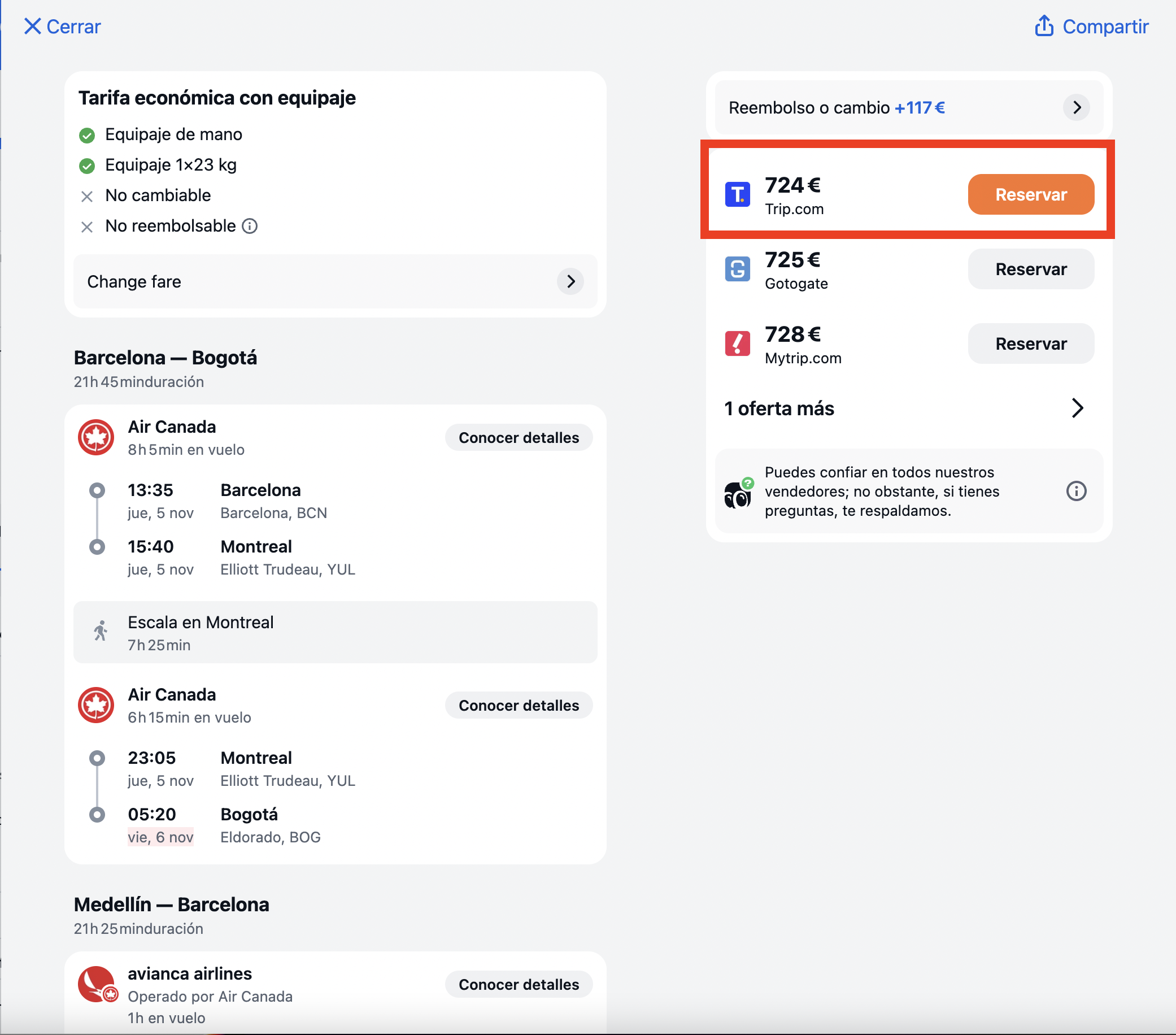Click Air Canada logo for Barcelona–Montreal flight

point(96,437)
